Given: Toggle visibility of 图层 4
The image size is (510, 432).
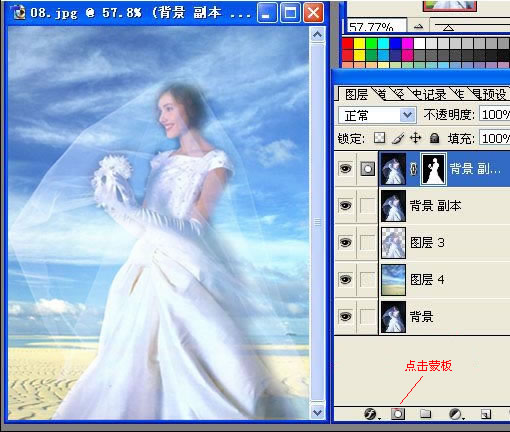Looking at the screenshot, I should pyautogui.click(x=345, y=279).
